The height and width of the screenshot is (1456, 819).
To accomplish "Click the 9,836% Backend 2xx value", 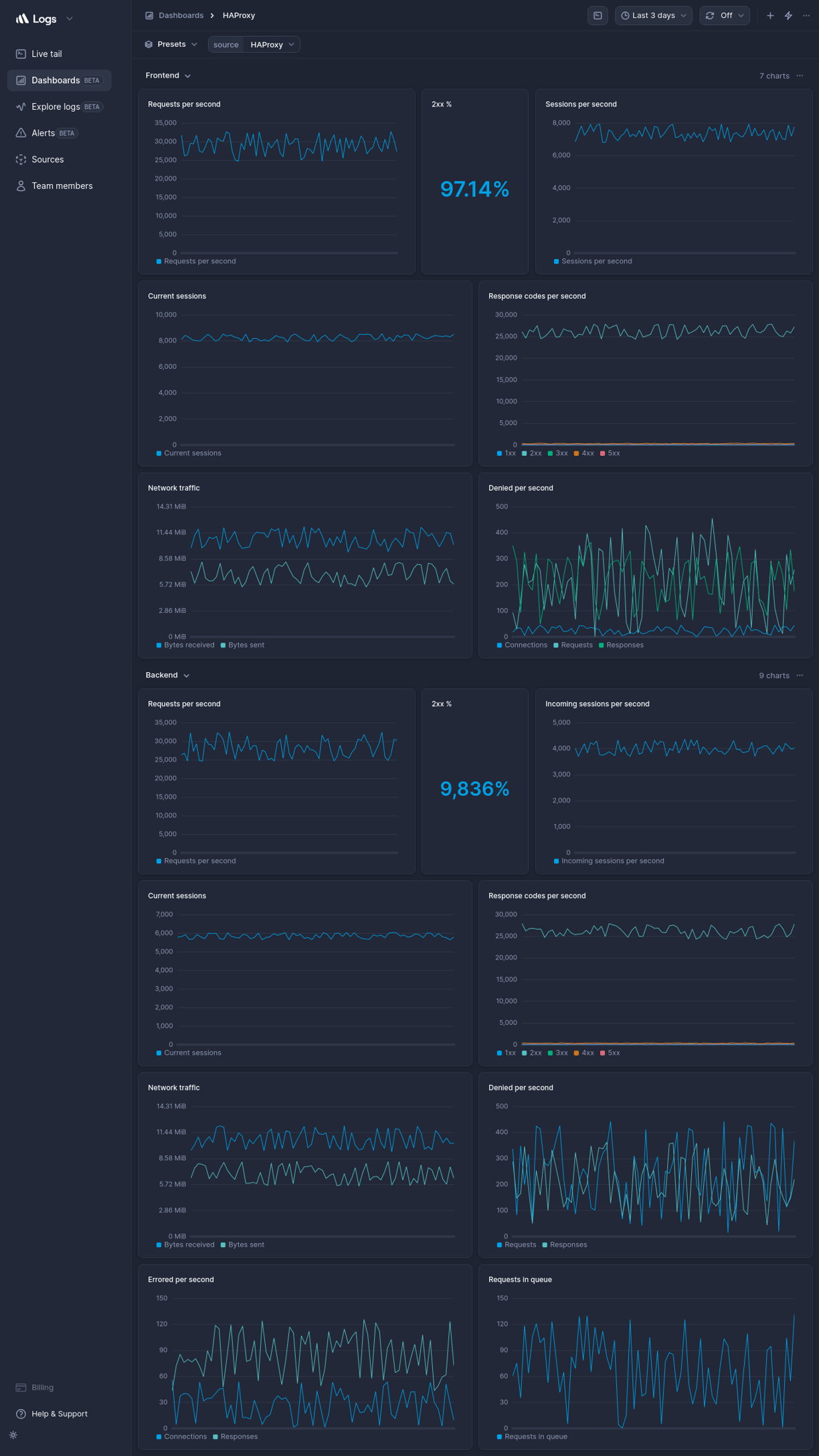I will (x=475, y=789).
